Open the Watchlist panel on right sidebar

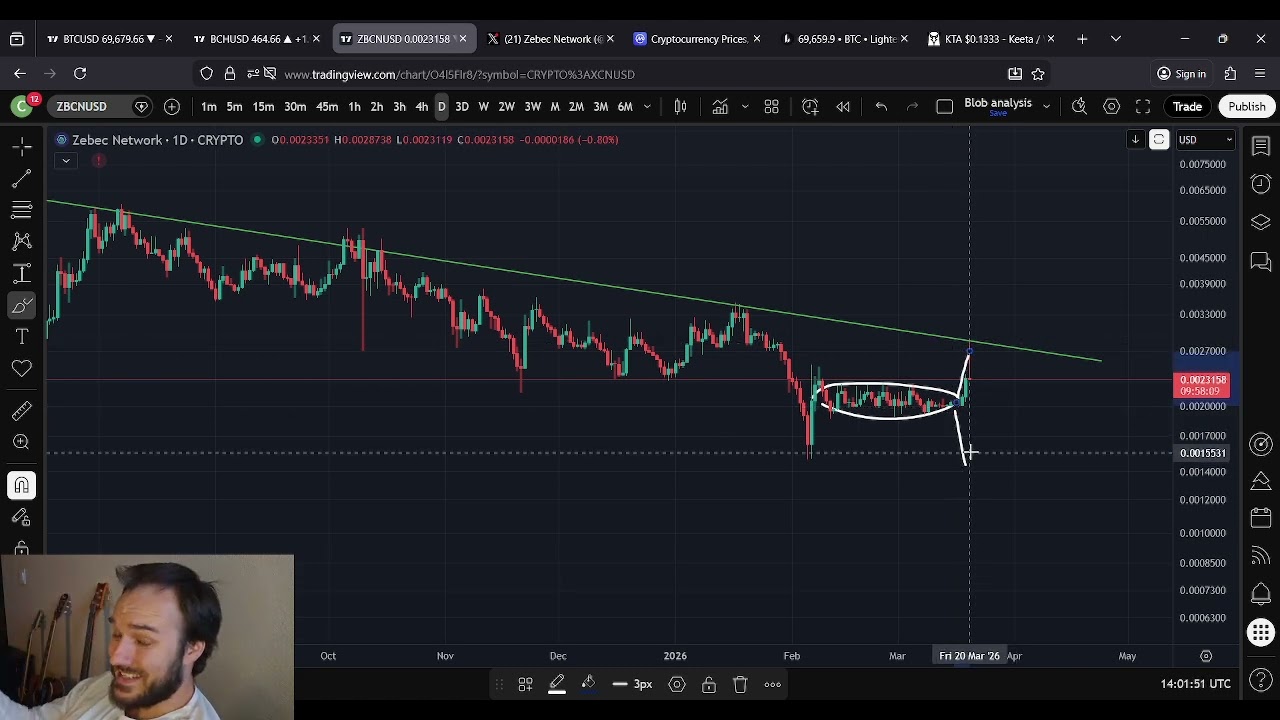(x=1261, y=147)
